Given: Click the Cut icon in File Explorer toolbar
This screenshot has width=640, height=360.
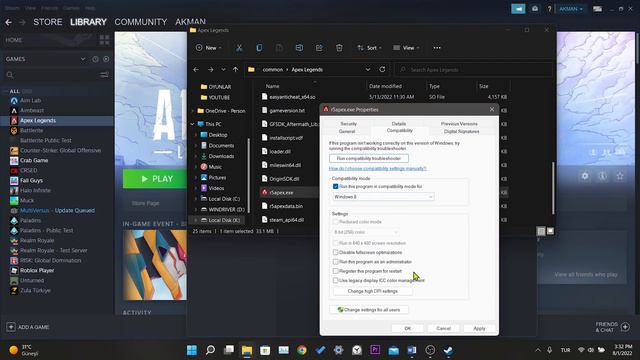Looking at the screenshot, I should point(239,48).
